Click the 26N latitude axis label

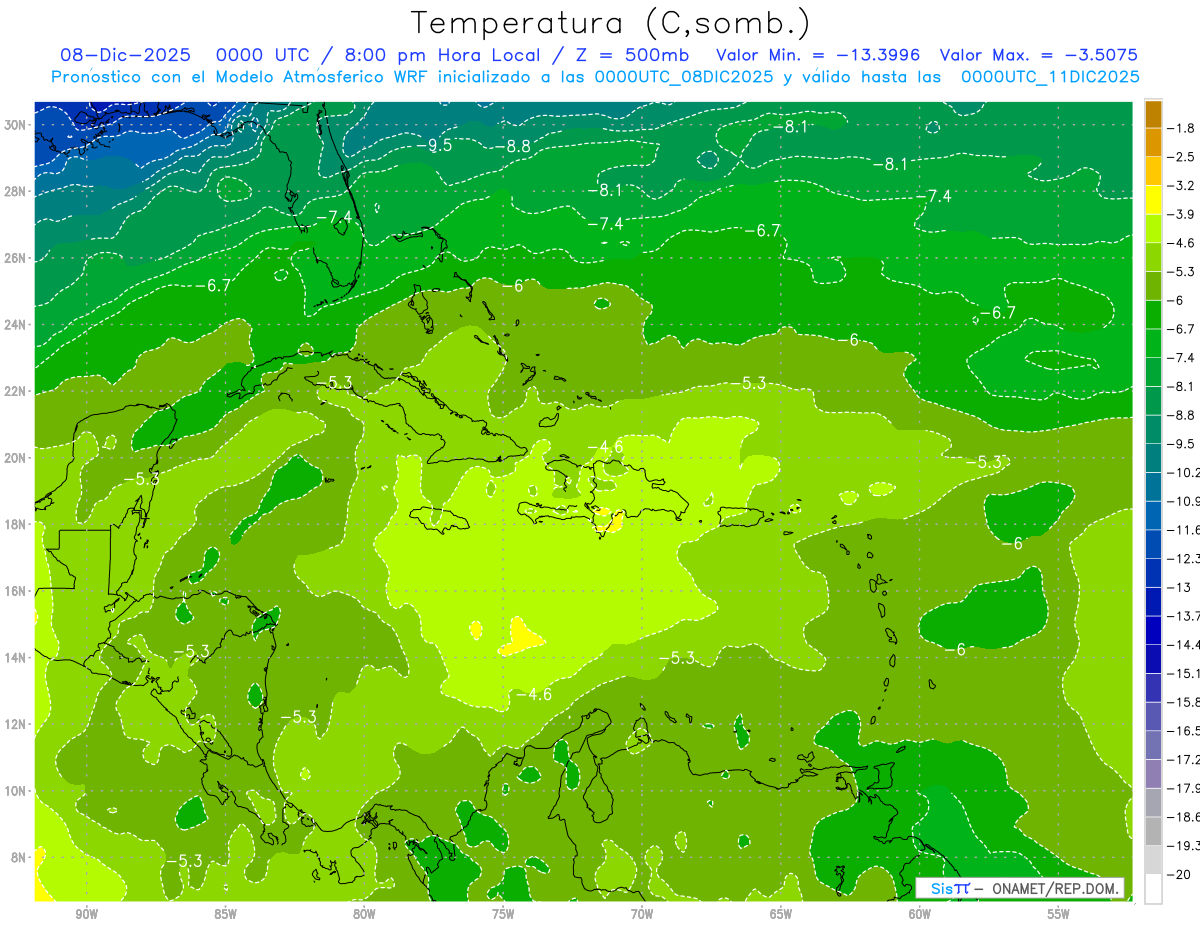point(15,258)
